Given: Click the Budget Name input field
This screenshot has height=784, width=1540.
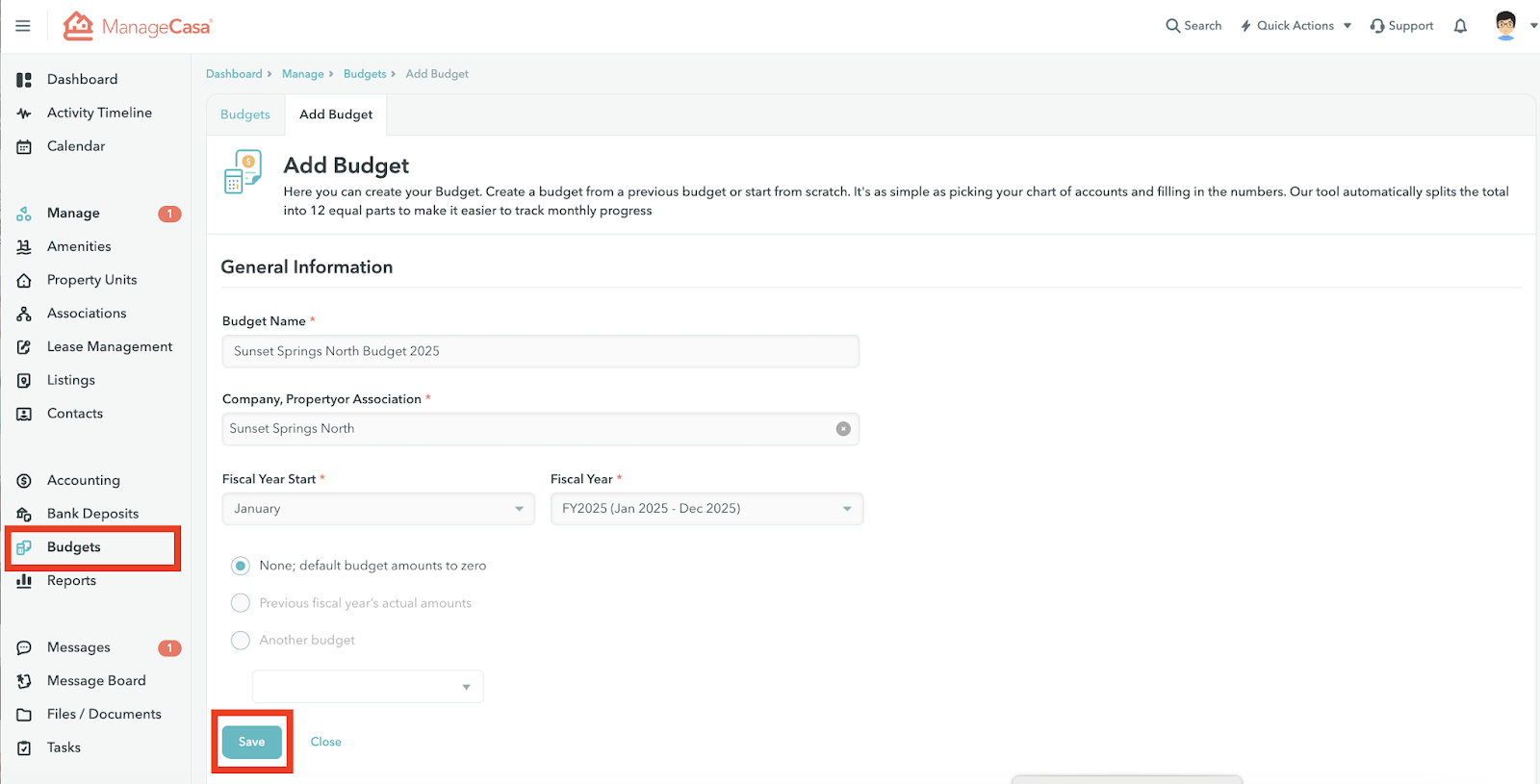Looking at the screenshot, I should tap(540, 351).
